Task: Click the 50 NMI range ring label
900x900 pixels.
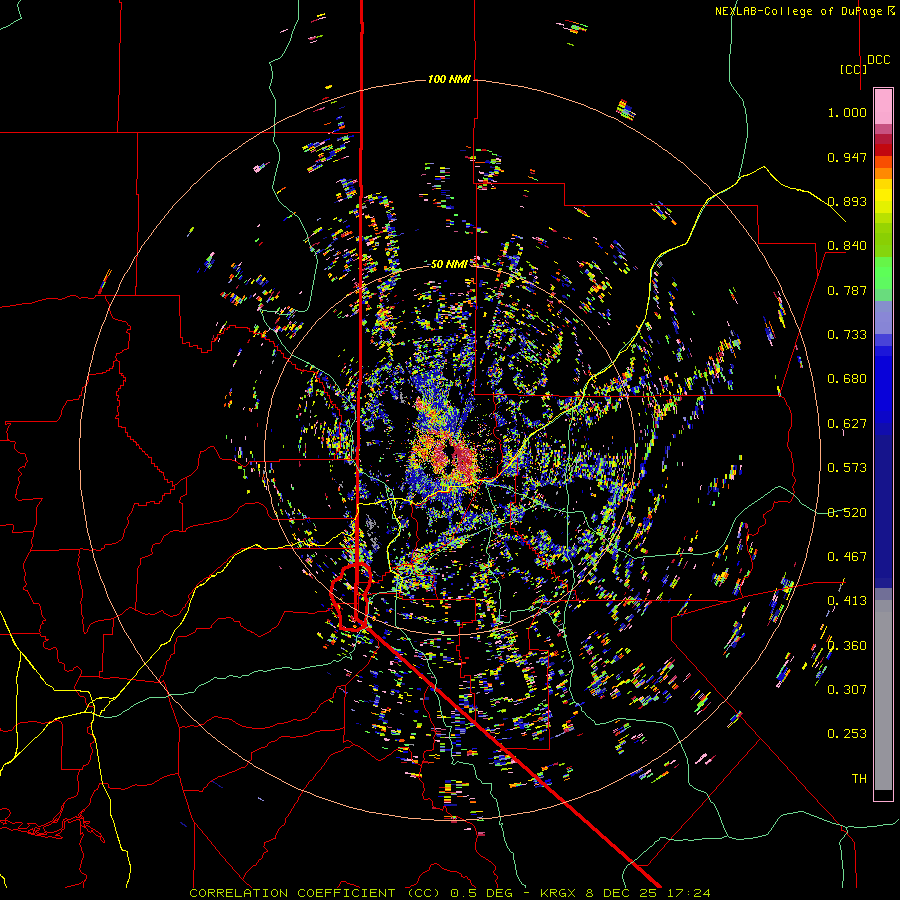Action: 448,264
